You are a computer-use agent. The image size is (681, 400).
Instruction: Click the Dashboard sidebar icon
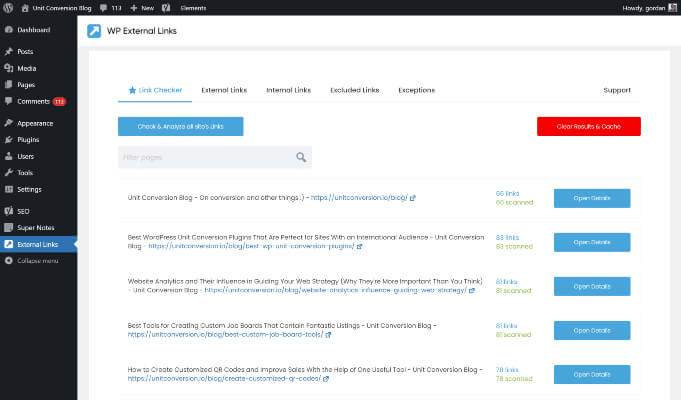9,30
